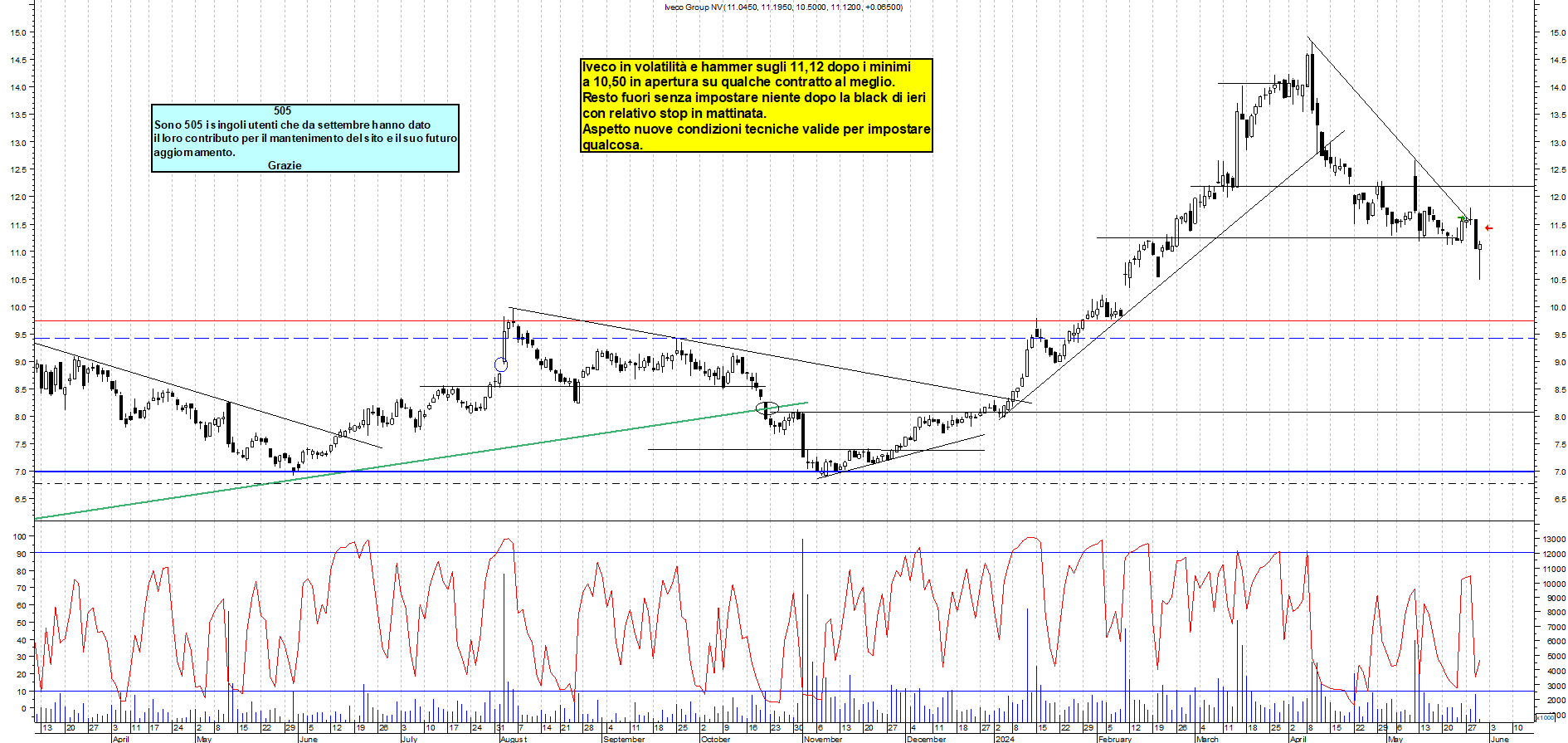The height and width of the screenshot is (743, 1568).
Task: Click the tall volume spike at November start
Action: tap(802, 631)
